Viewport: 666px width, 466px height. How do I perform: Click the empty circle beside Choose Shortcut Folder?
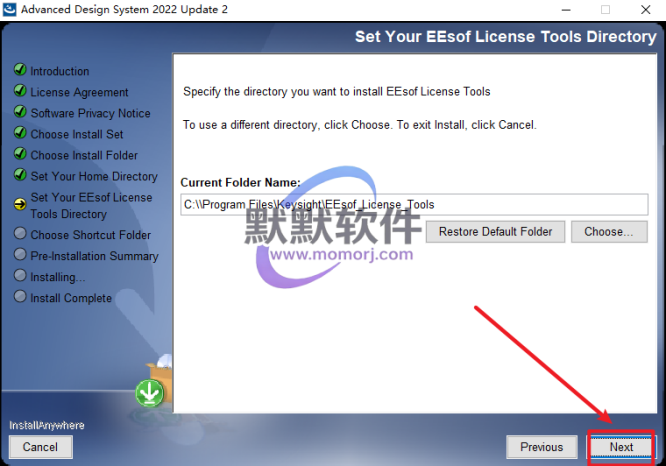coord(20,233)
